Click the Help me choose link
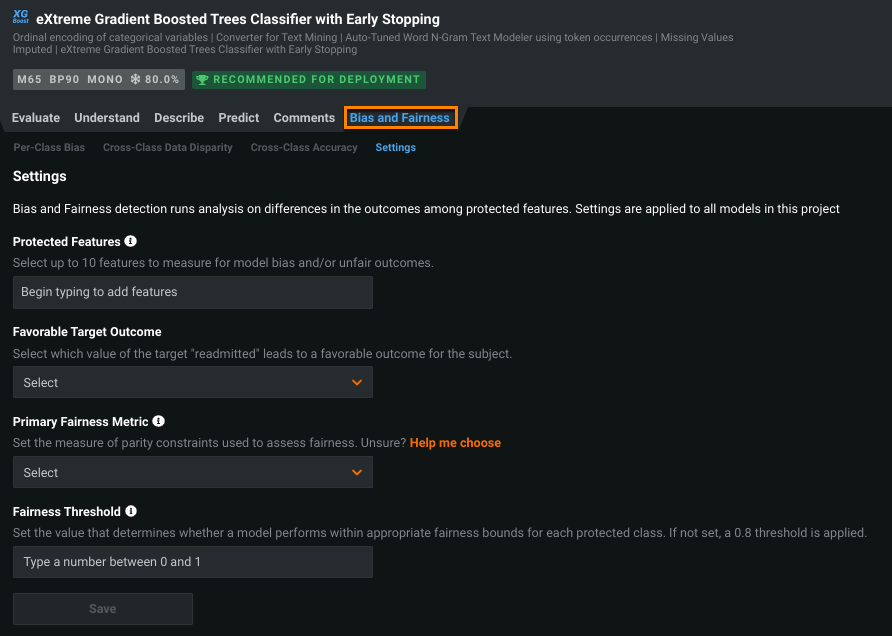Image resolution: width=892 pixels, height=636 pixels. click(x=455, y=443)
